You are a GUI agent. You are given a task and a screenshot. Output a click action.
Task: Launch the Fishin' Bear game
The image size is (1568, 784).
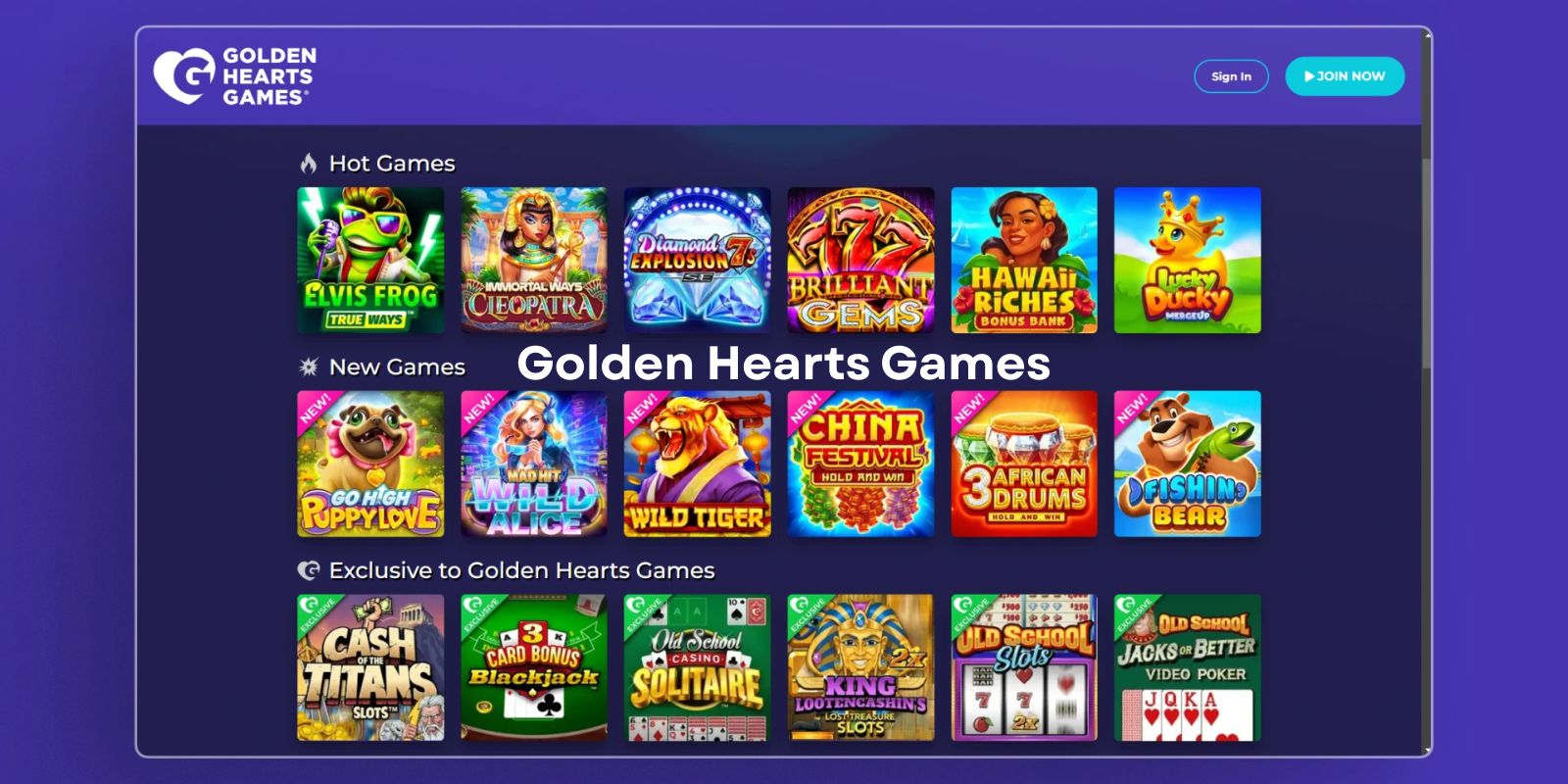click(x=1188, y=464)
